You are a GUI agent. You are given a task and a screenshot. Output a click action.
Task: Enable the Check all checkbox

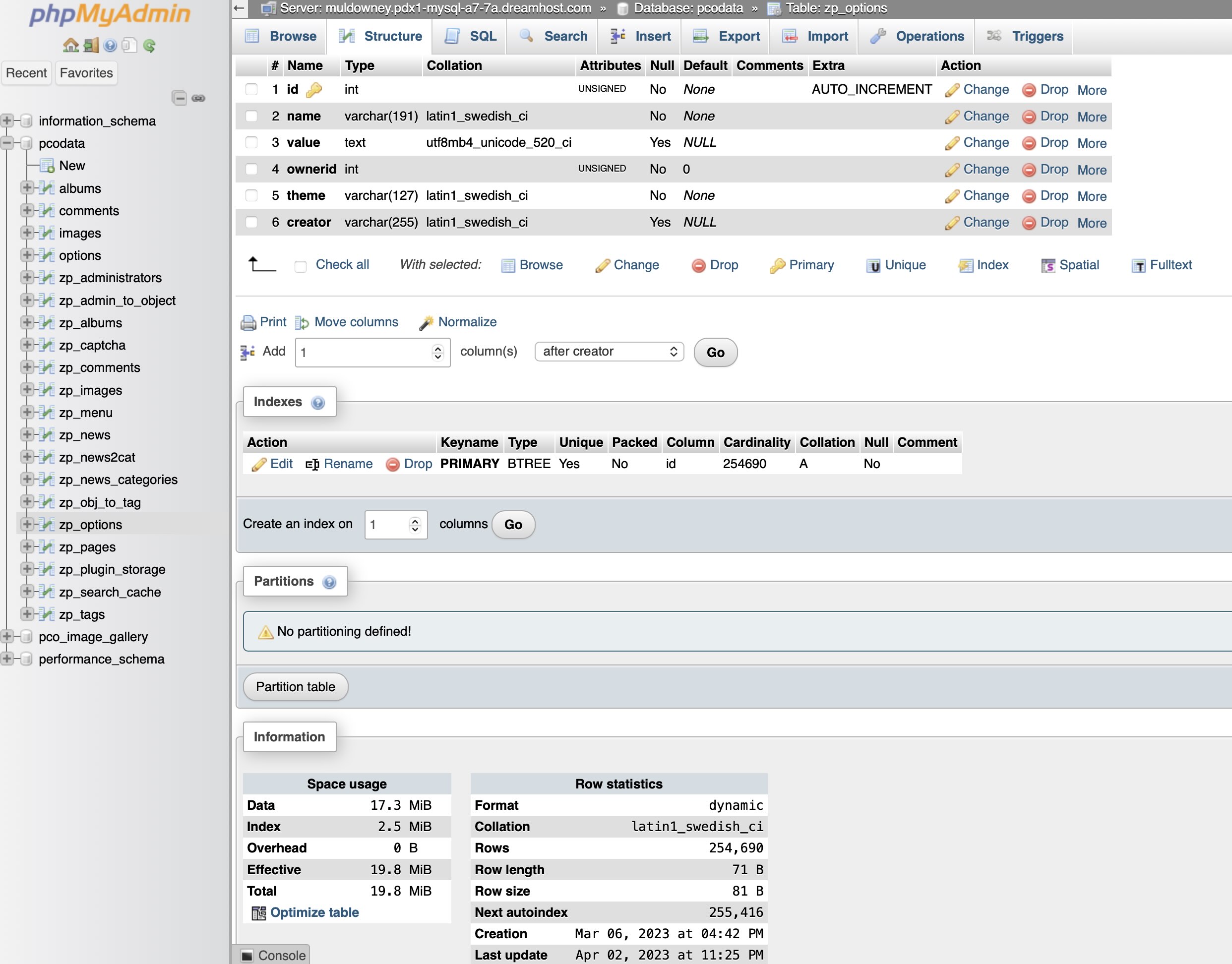[301, 266]
